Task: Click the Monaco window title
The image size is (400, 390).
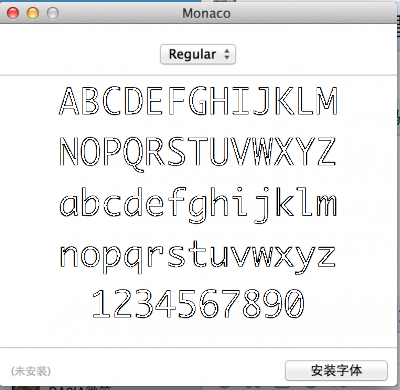Action: 206,14
